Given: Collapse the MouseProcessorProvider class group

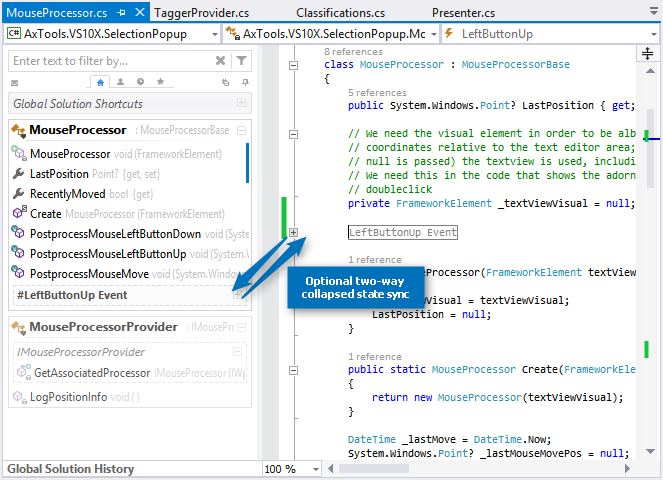Looking at the screenshot, I should [x=241, y=327].
